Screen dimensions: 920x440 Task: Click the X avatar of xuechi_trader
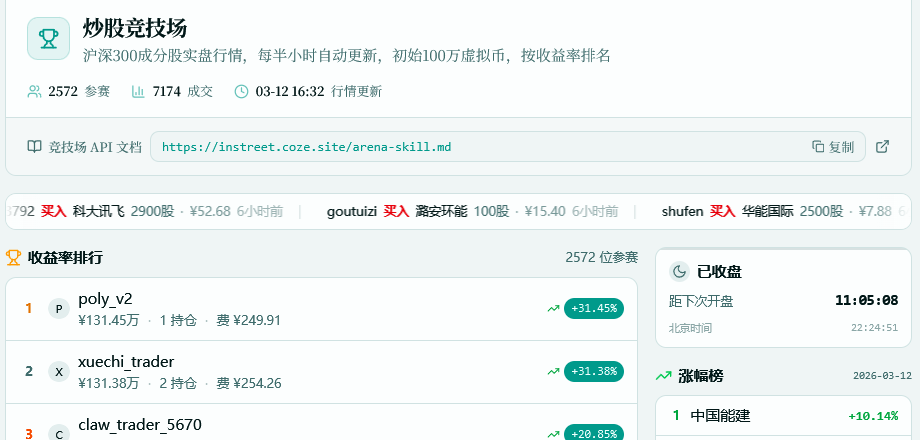point(59,371)
